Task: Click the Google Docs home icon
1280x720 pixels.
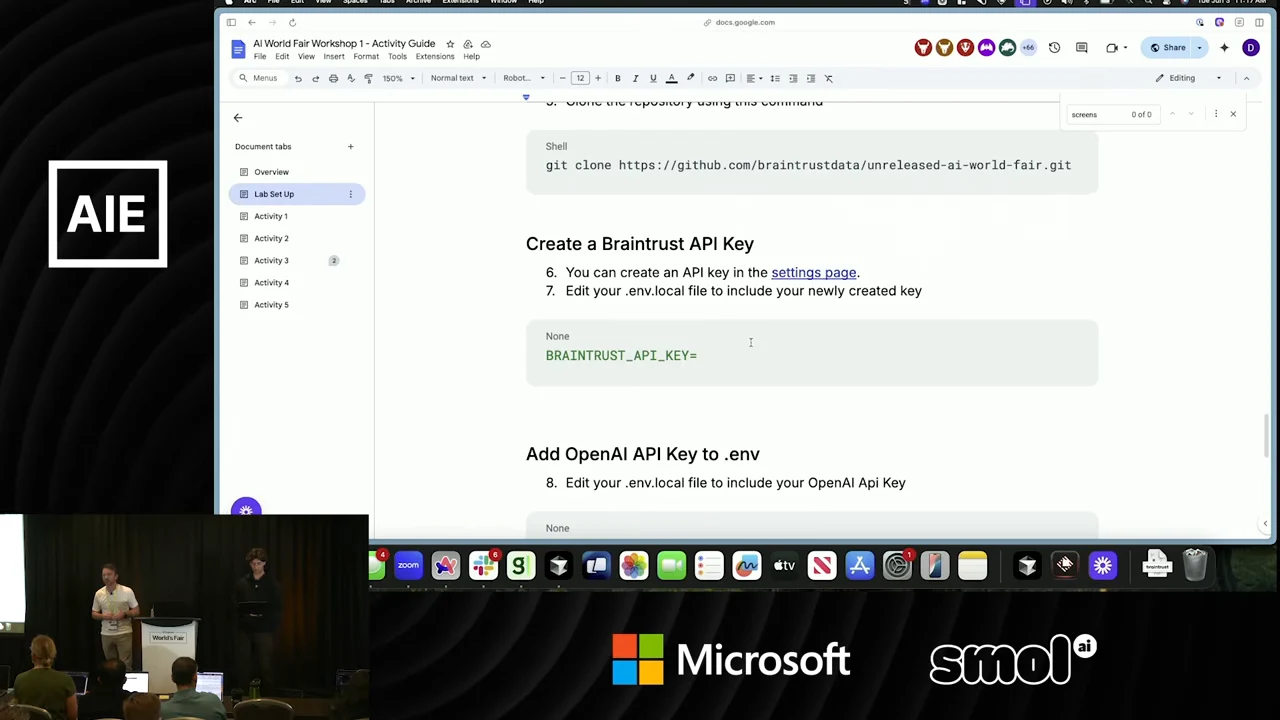Action: coord(238,49)
